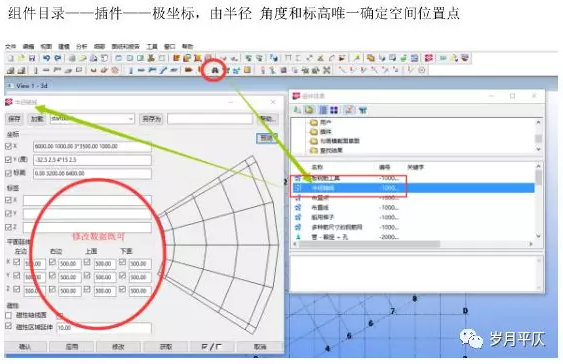Screen dimensions: 563x364
Task: Click the 加载 button
Action: click(x=37, y=119)
